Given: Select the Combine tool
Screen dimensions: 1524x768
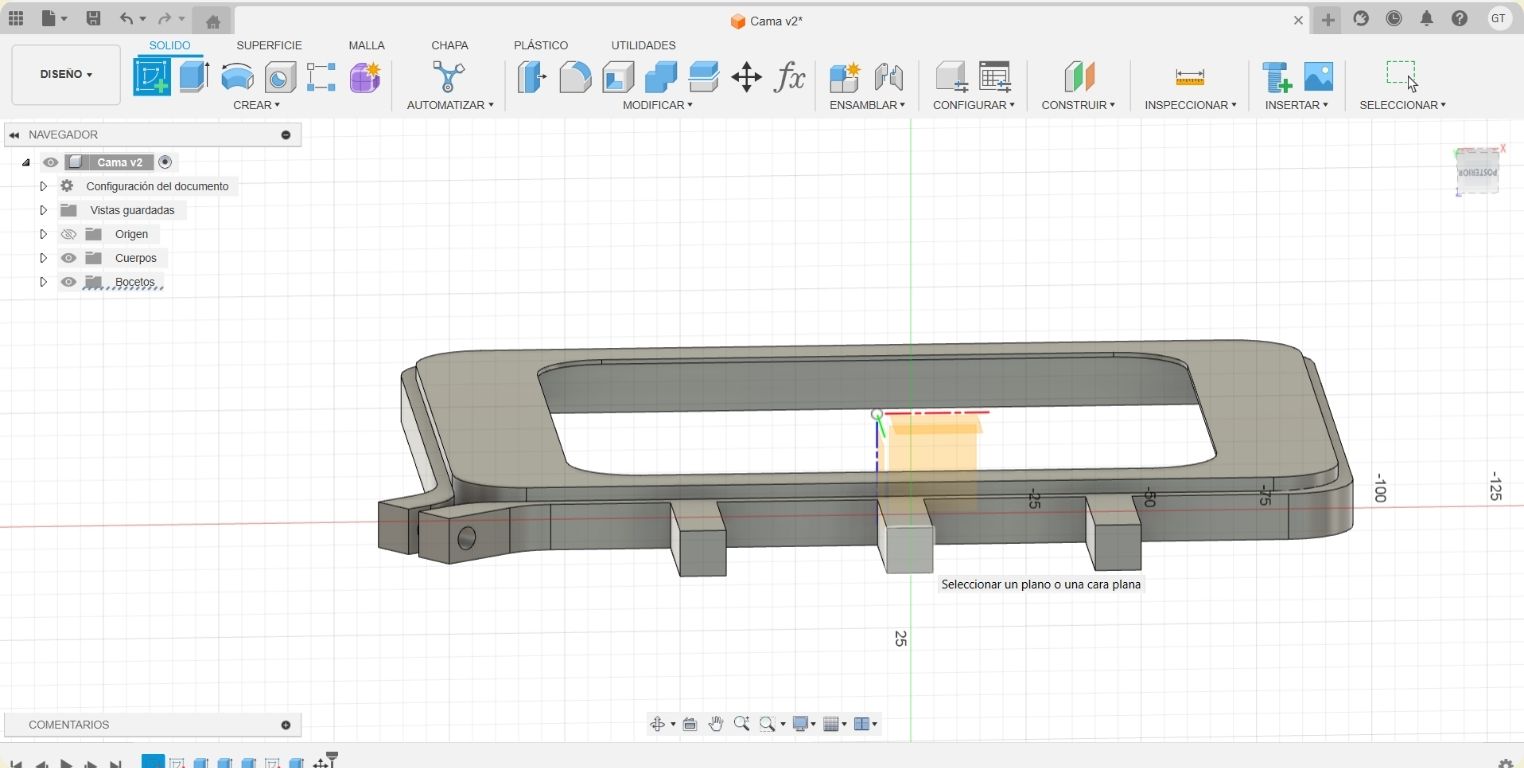Looking at the screenshot, I should point(661,77).
